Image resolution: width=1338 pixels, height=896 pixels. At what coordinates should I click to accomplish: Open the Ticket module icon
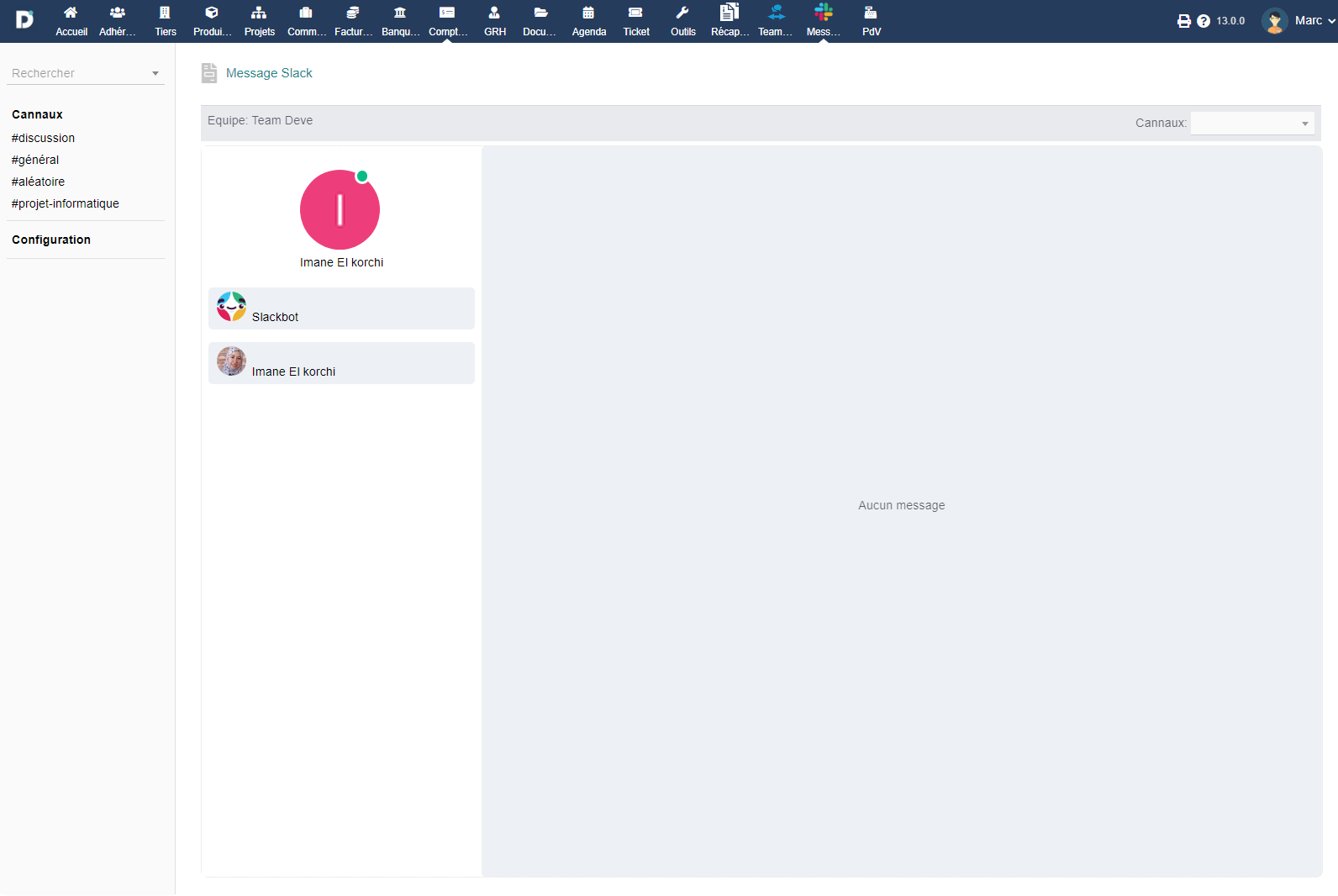coord(635,13)
